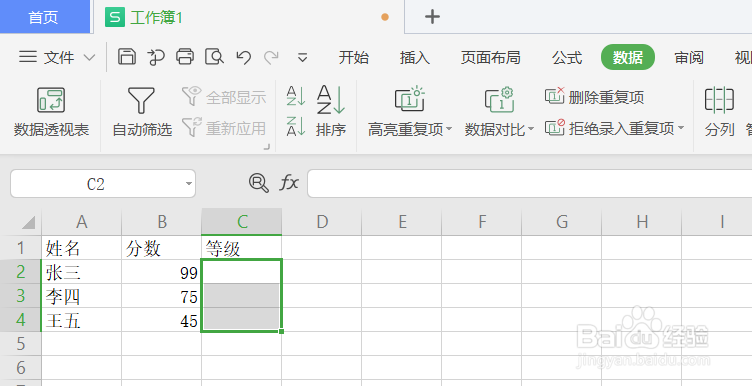Select column C header
Screen dimensions: 752x386
pyautogui.click(x=242, y=222)
